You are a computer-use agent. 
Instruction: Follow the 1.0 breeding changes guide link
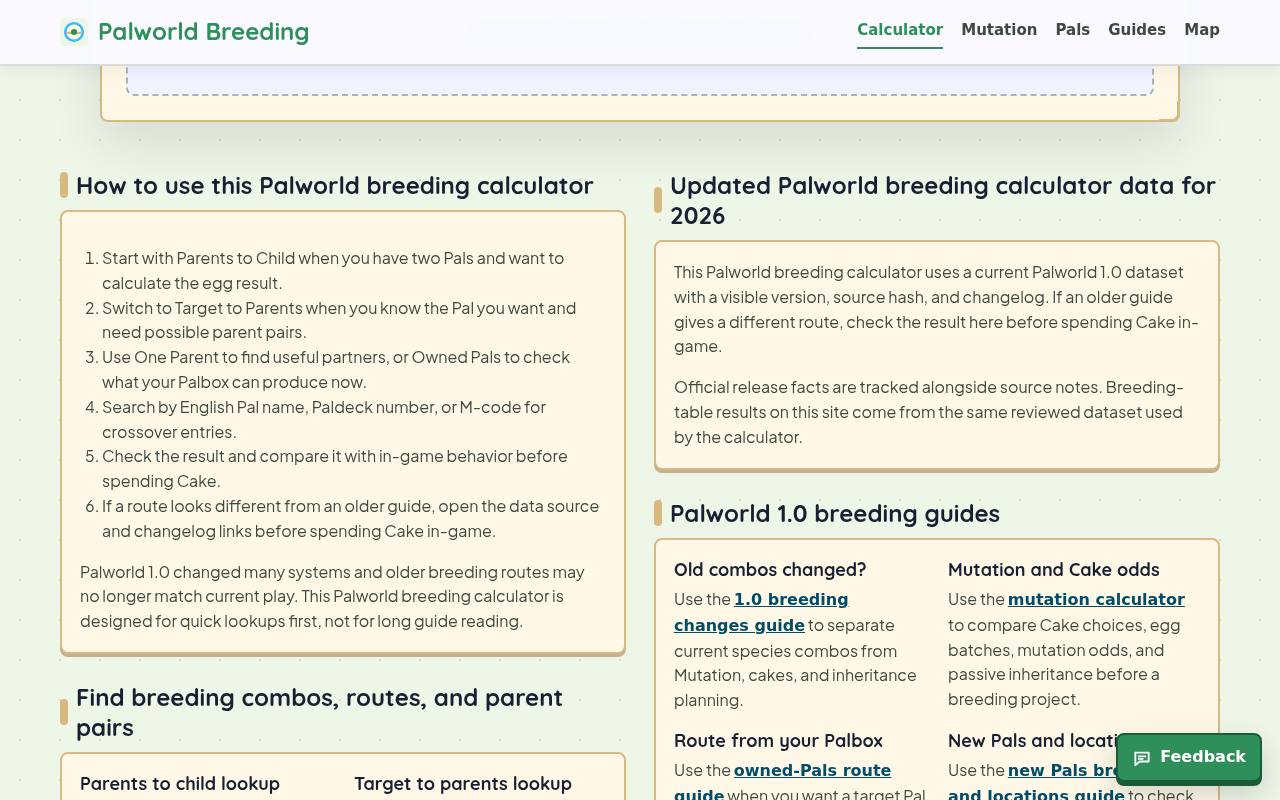[x=761, y=612]
